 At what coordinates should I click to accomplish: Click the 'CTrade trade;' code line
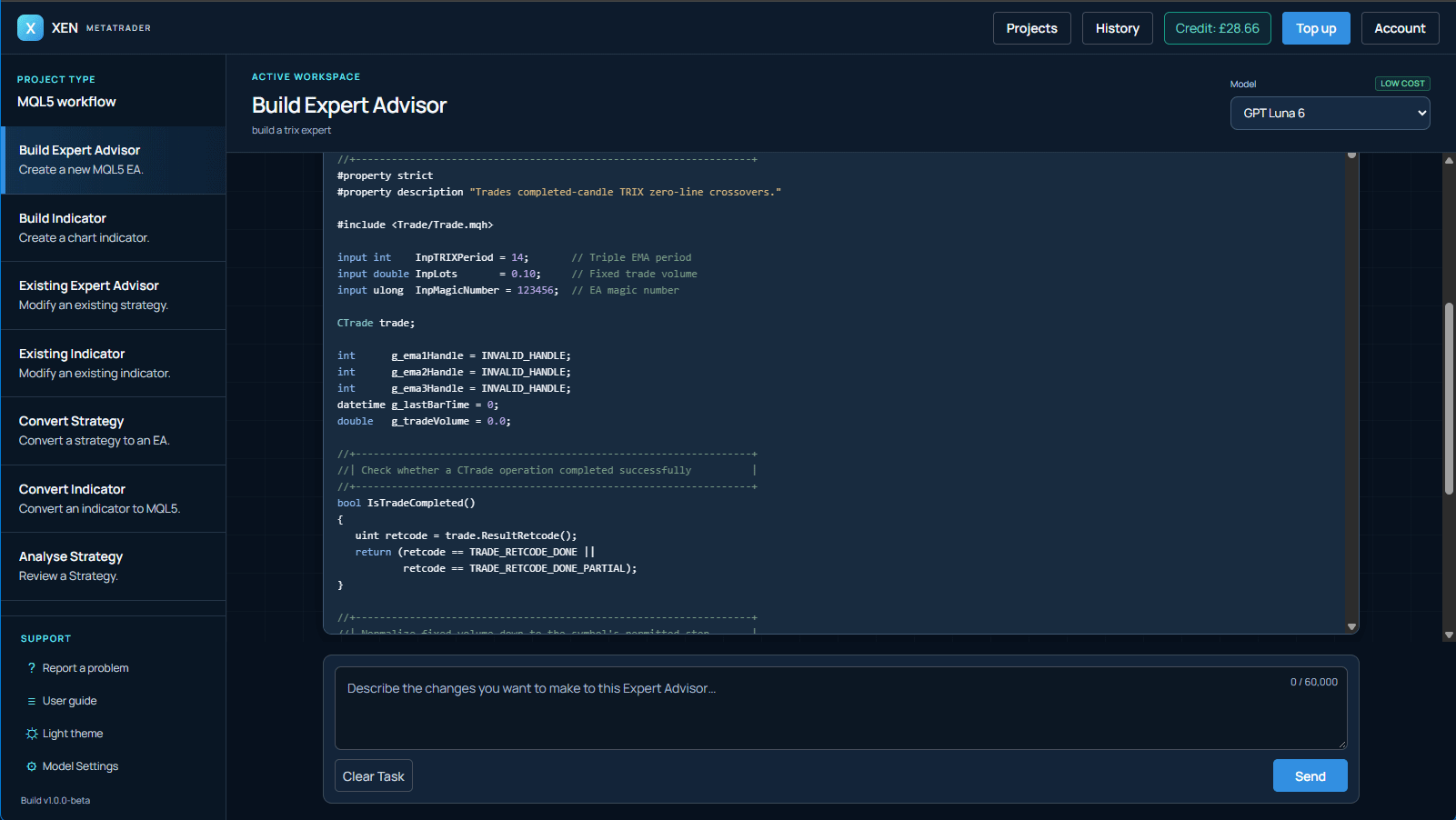[376, 323]
